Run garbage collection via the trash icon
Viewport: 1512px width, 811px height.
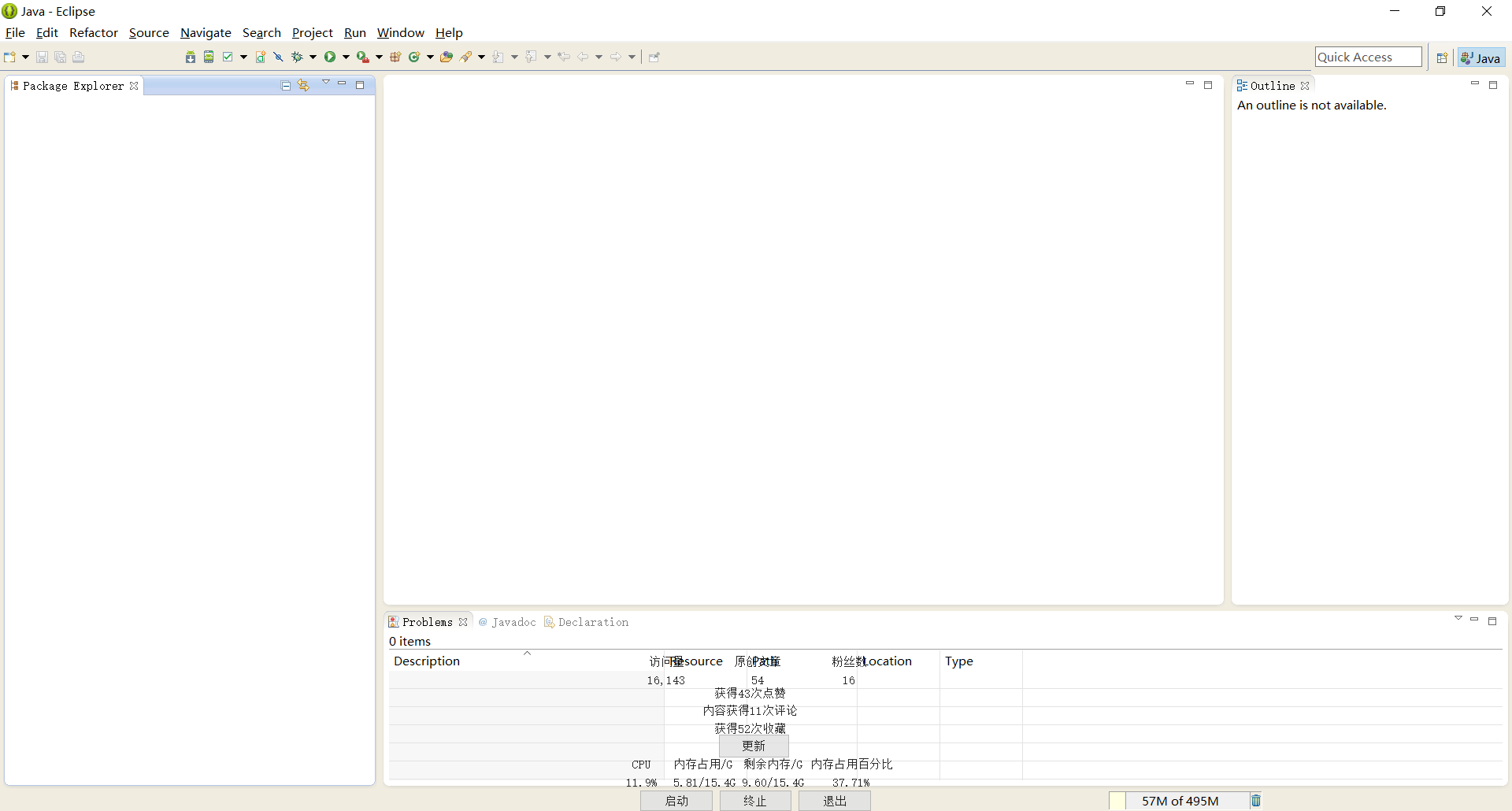pyautogui.click(x=1255, y=800)
